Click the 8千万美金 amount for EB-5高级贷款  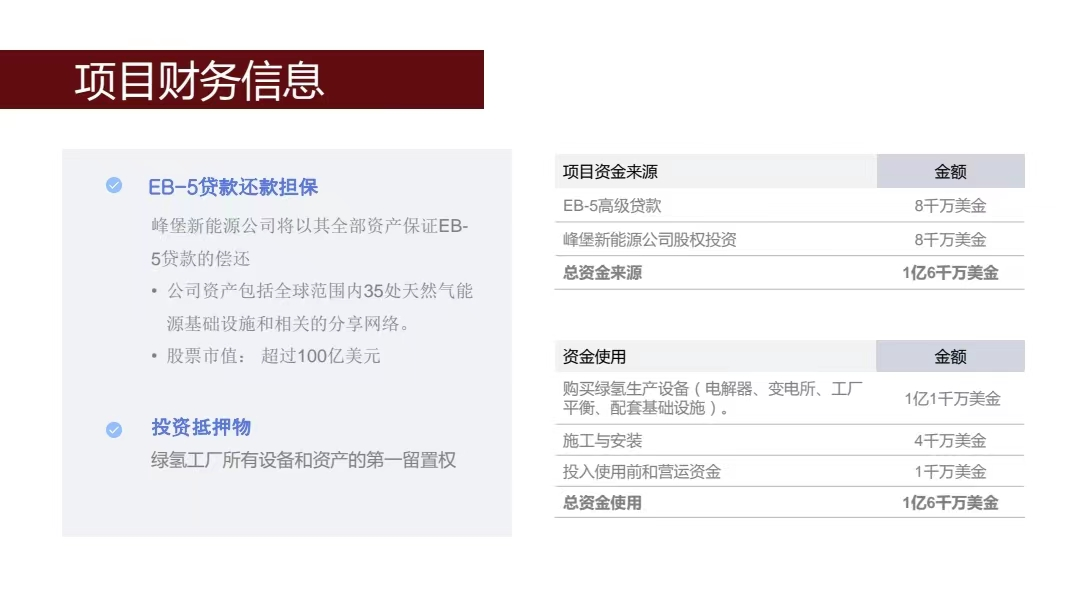(x=950, y=206)
